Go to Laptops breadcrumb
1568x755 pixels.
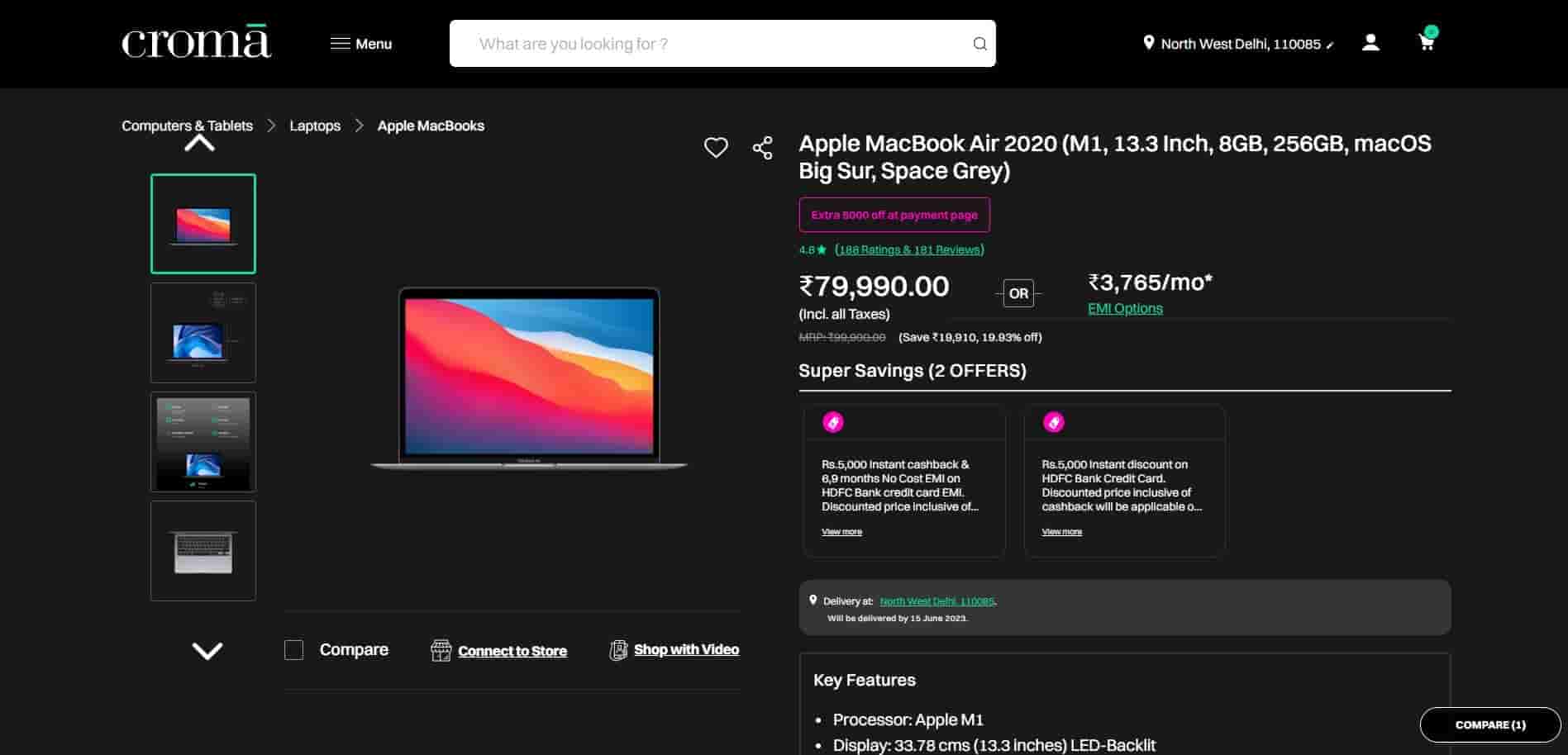(315, 126)
